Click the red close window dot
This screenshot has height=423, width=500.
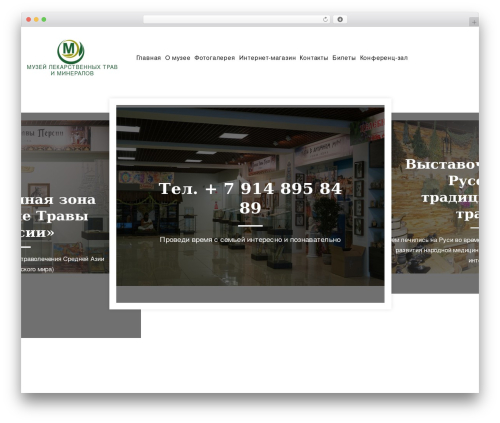pyautogui.click(x=29, y=19)
